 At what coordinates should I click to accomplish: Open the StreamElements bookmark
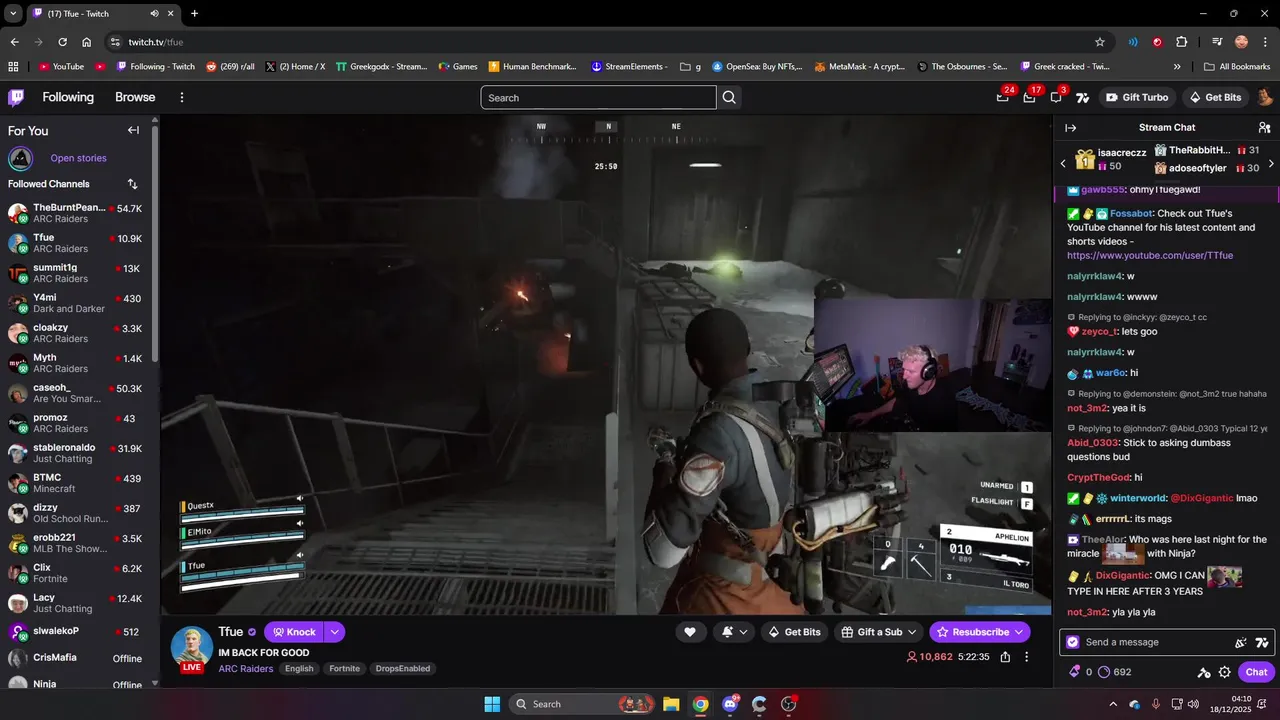629,67
